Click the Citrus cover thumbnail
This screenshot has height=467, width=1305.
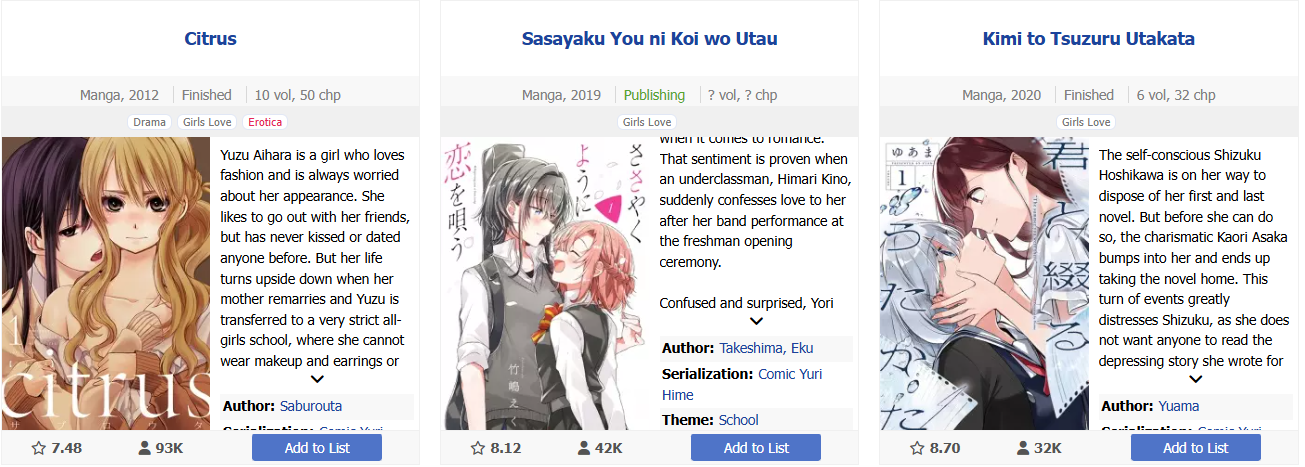tap(106, 284)
